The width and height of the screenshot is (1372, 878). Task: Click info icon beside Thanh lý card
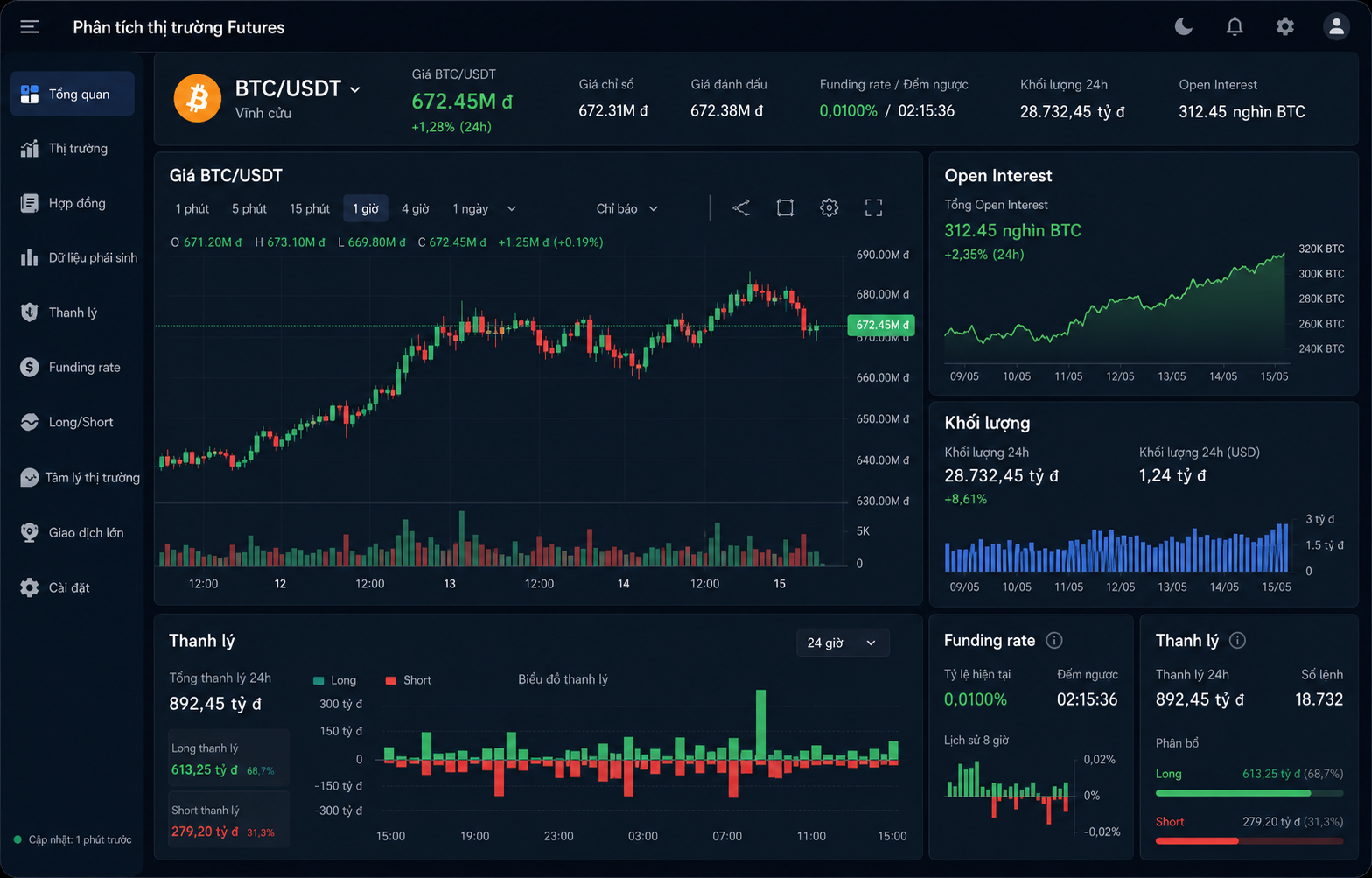(x=1237, y=641)
